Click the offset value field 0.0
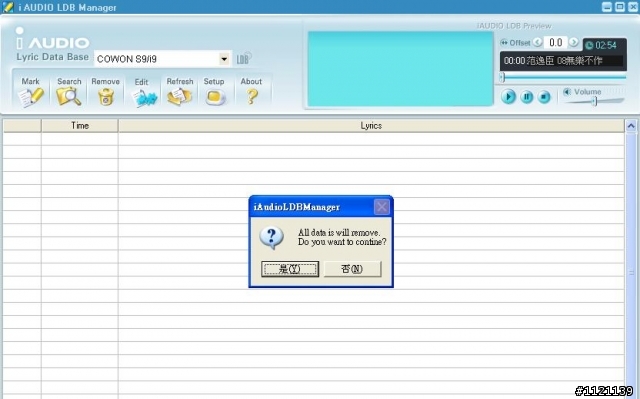 [x=556, y=42]
